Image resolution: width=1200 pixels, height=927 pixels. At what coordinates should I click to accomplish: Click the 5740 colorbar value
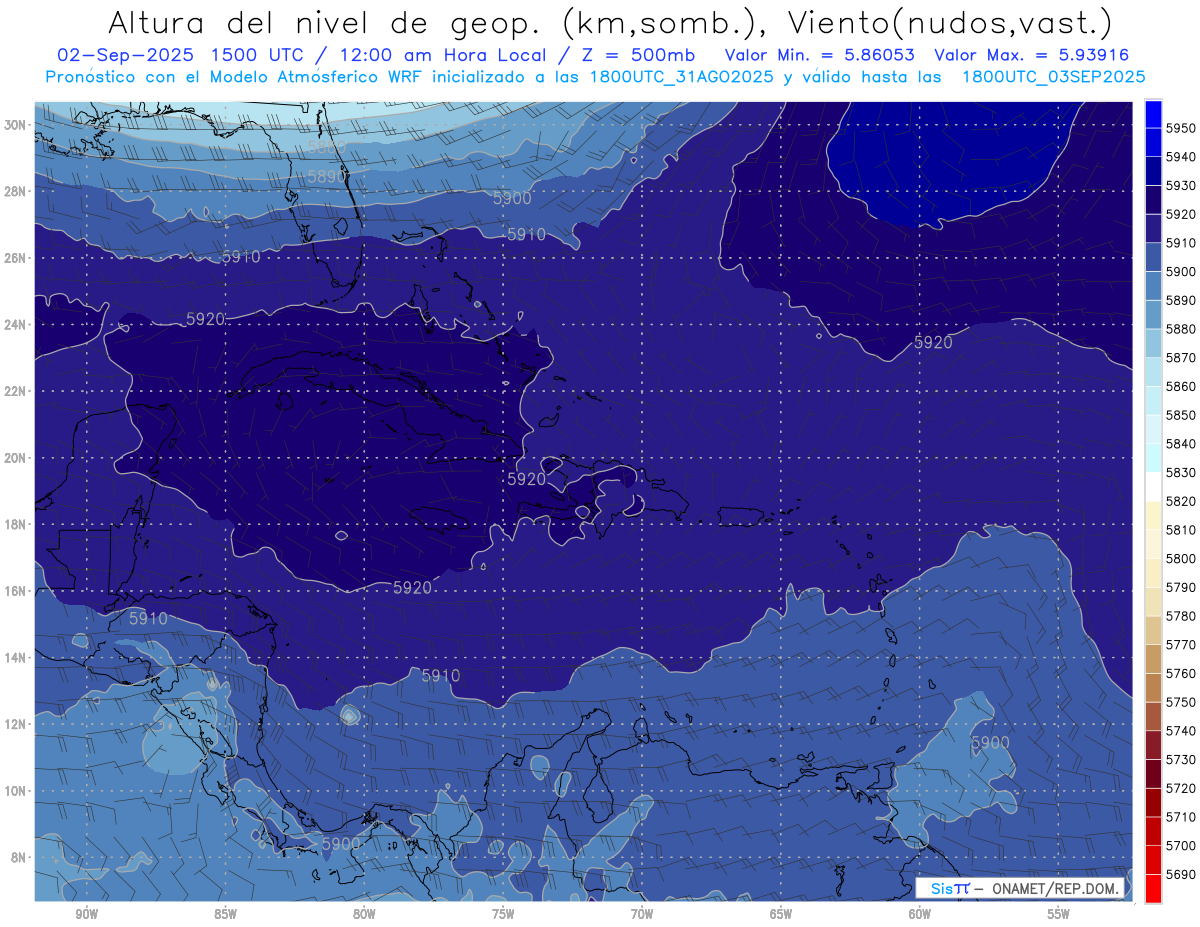pyautogui.click(x=1181, y=731)
